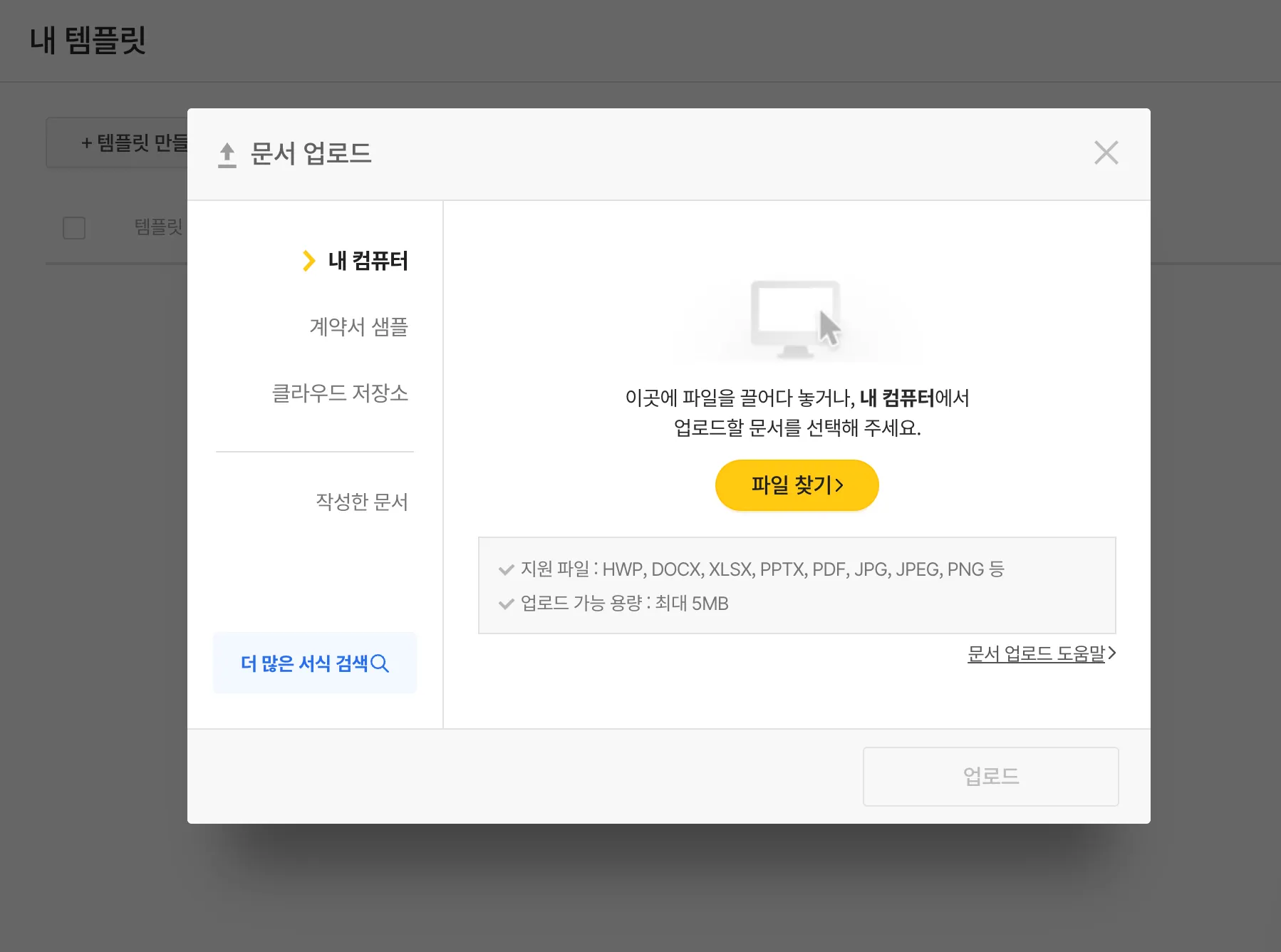1281x952 pixels.
Task: Click the 템플릿 만들기 button behind dialog
Action: coord(118,143)
